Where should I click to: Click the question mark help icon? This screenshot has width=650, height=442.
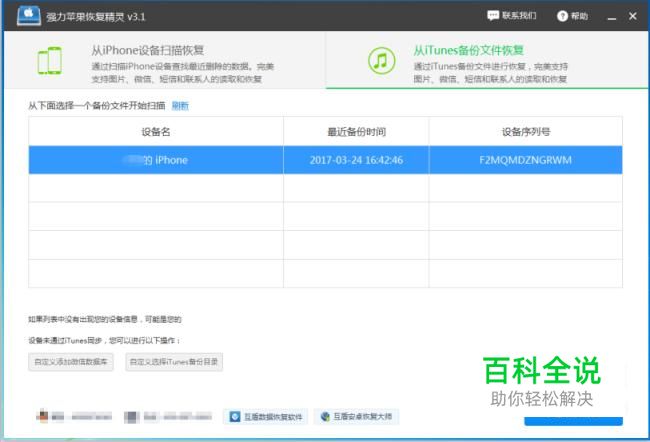click(562, 16)
